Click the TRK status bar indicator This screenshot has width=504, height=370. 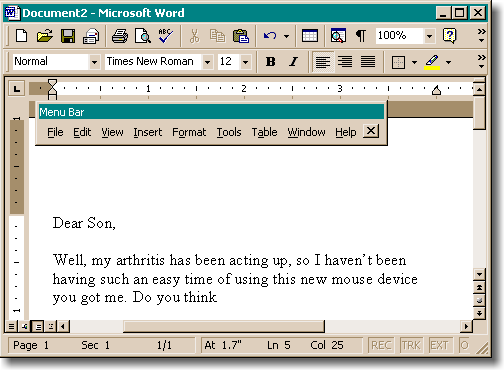[411, 345]
